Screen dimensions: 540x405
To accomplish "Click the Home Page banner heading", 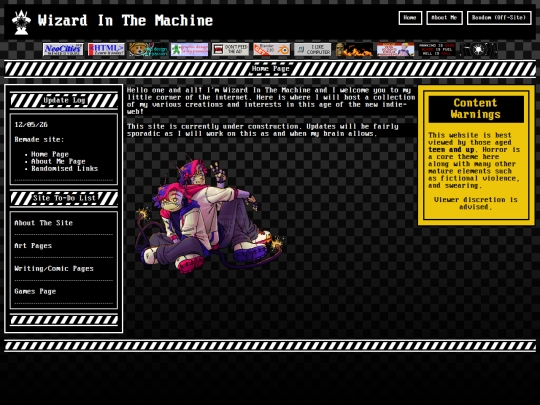I will coord(270,69).
